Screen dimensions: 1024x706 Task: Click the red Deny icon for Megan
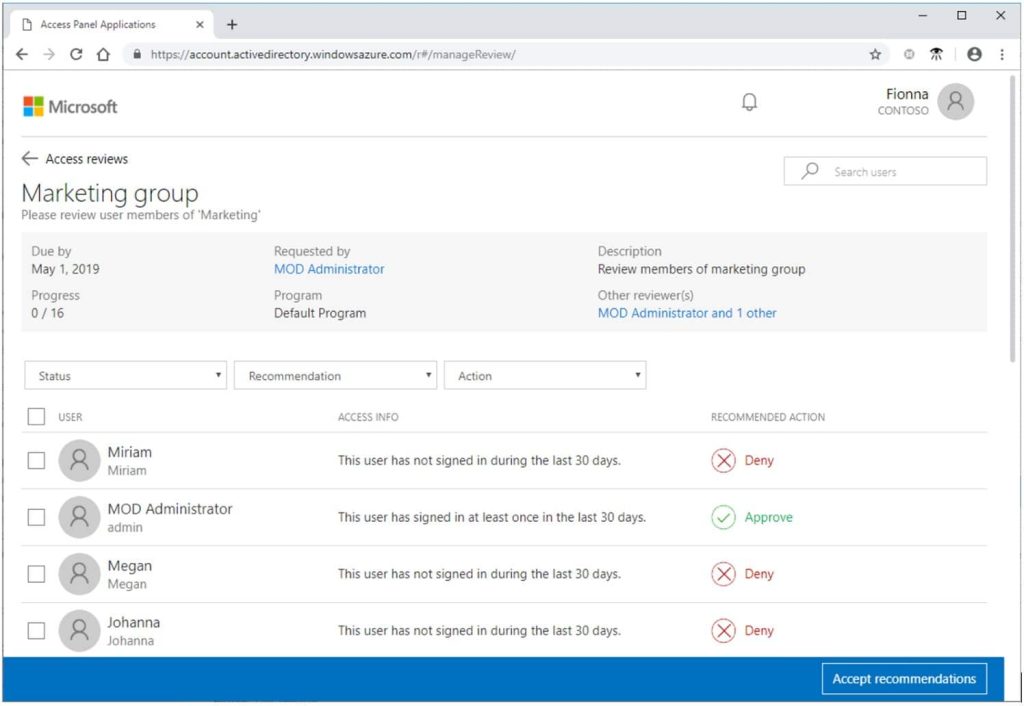coord(723,574)
